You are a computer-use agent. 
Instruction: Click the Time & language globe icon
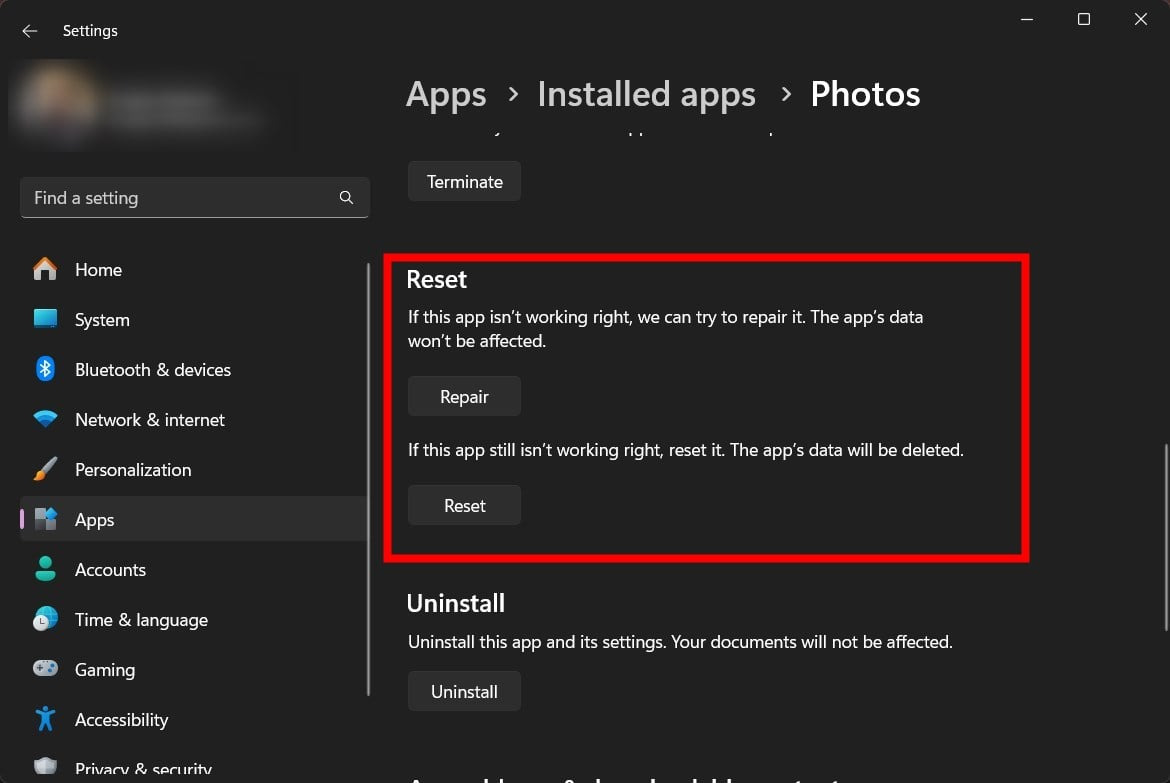(45, 619)
